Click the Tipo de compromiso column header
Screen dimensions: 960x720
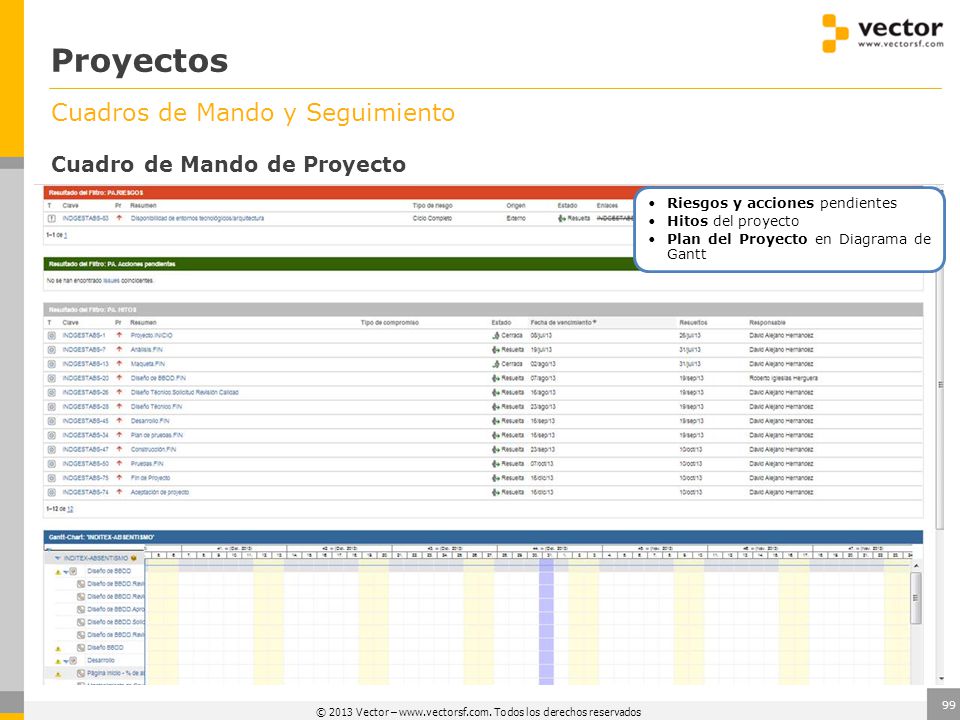point(389,323)
